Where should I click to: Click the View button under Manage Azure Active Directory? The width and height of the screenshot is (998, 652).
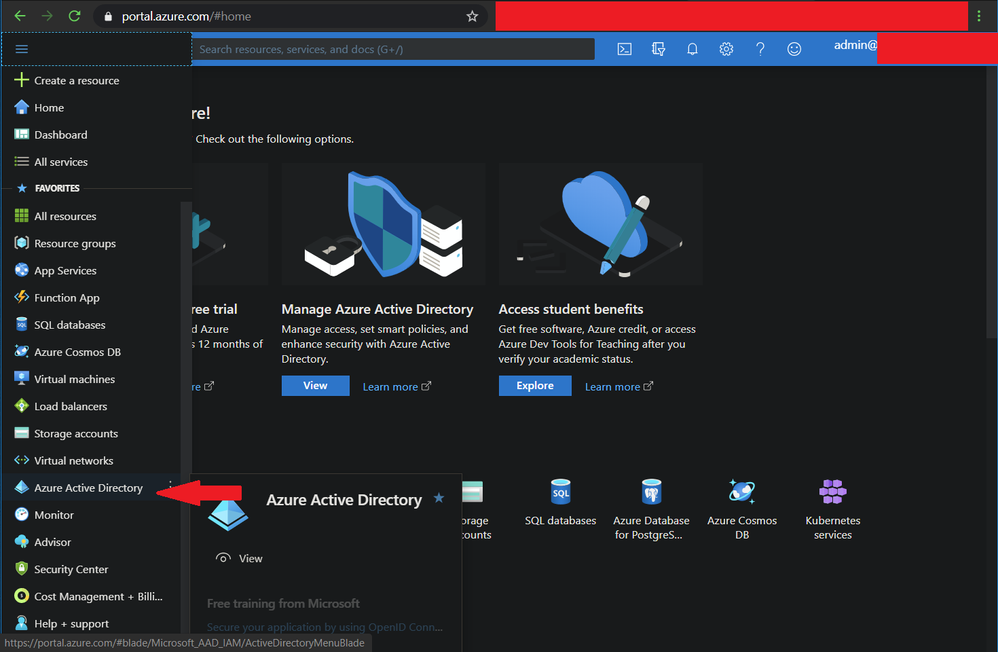(315, 385)
